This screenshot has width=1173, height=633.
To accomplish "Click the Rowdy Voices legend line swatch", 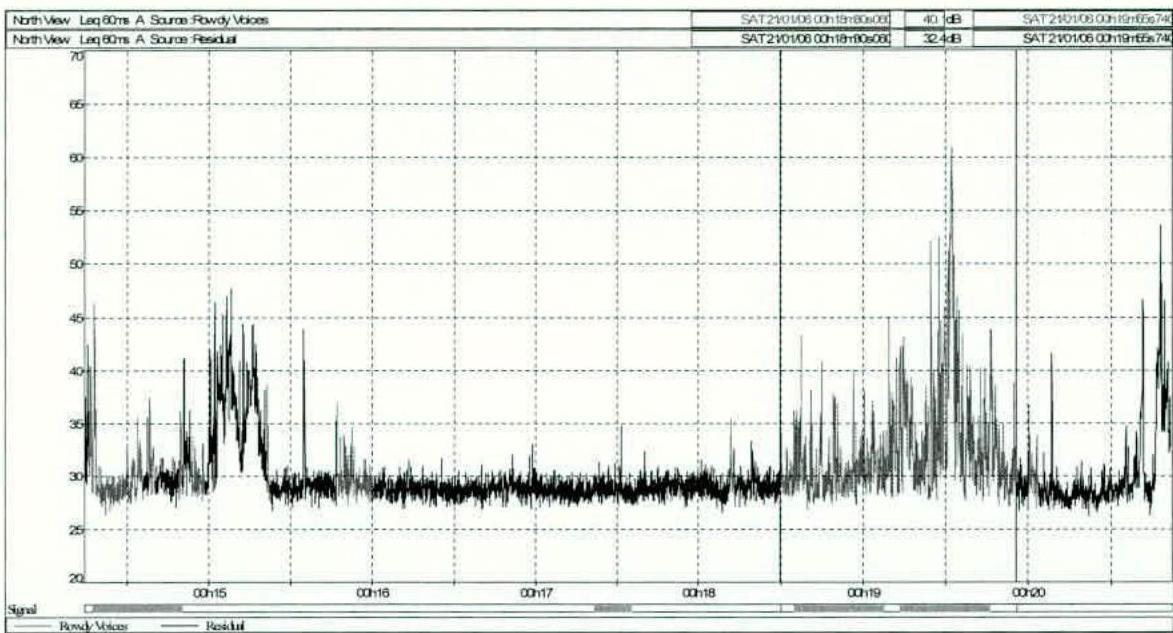I will [30, 625].
